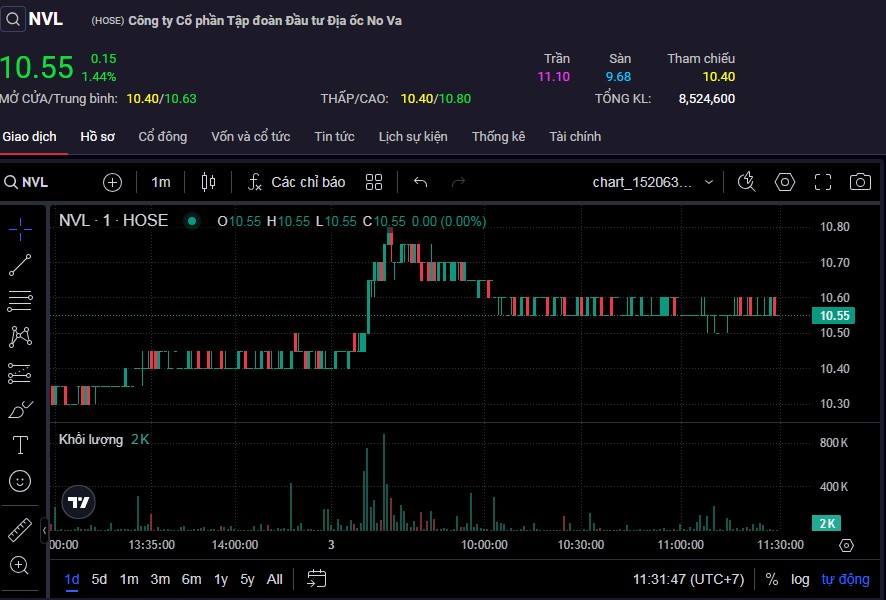
Task: Open the 1m interval dropdown
Action: pyautogui.click(x=161, y=182)
